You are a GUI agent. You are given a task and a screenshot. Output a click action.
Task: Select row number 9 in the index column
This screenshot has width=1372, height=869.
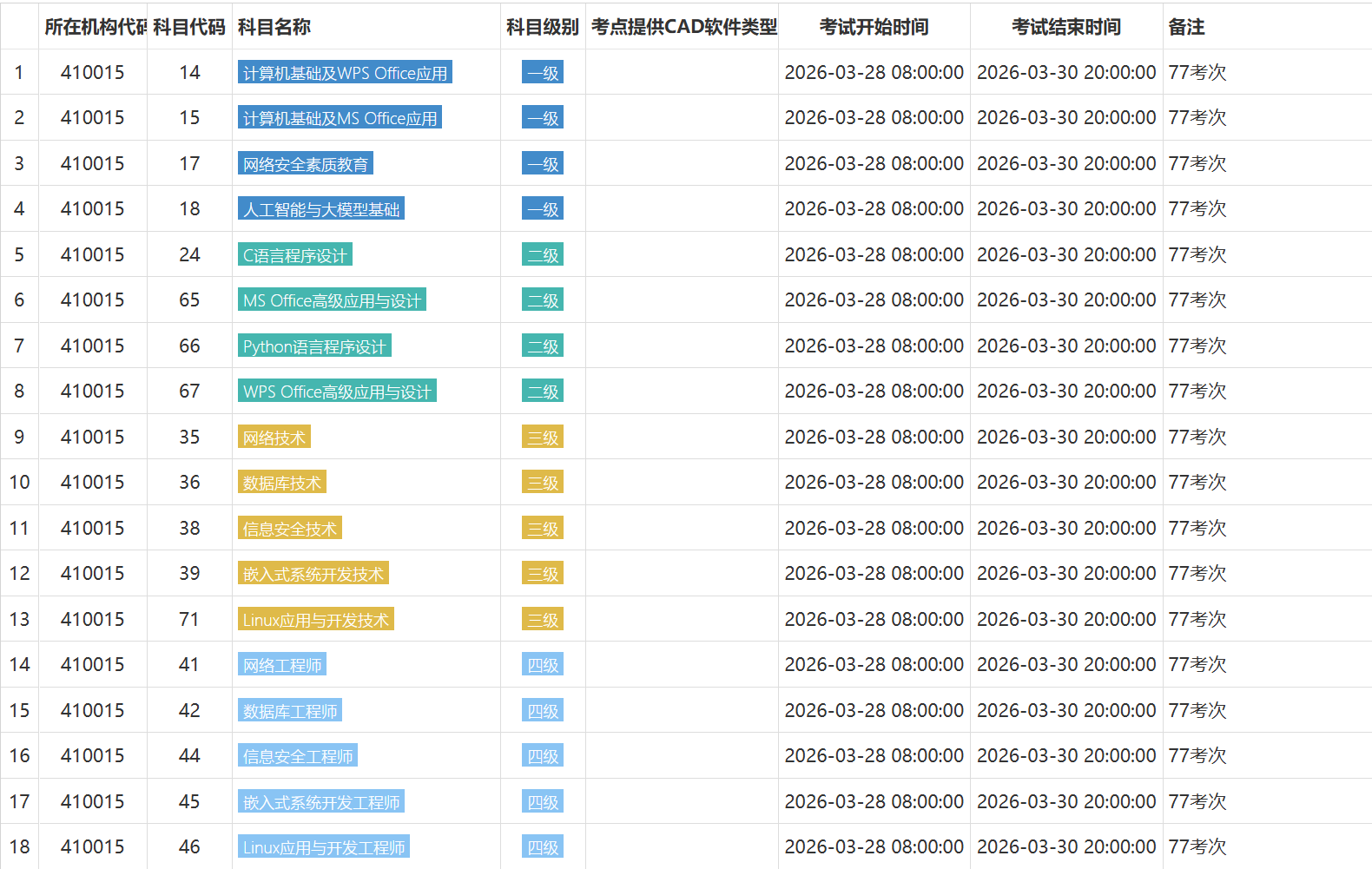pos(19,437)
